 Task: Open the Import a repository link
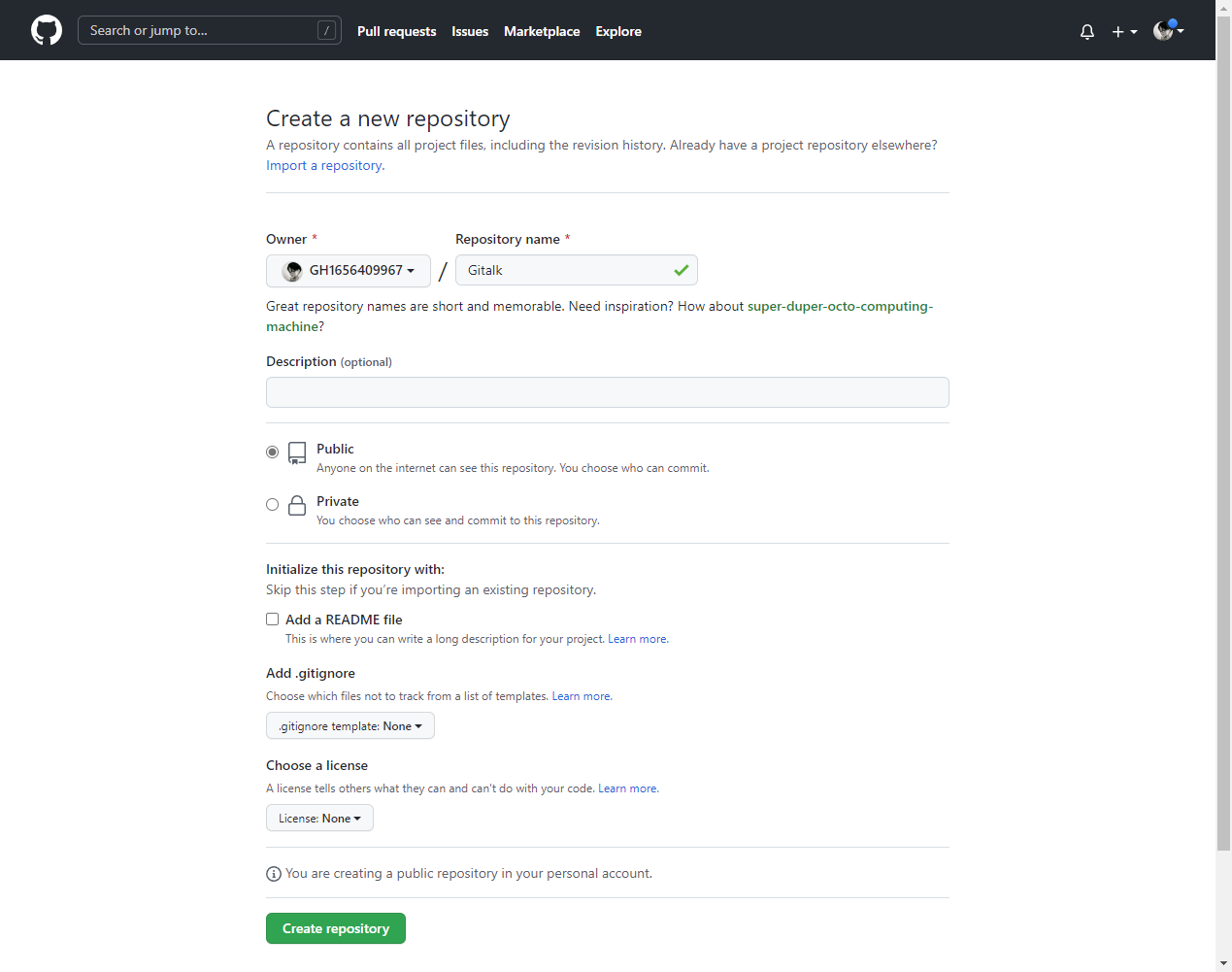pyautogui.click(x=323, y=165)
